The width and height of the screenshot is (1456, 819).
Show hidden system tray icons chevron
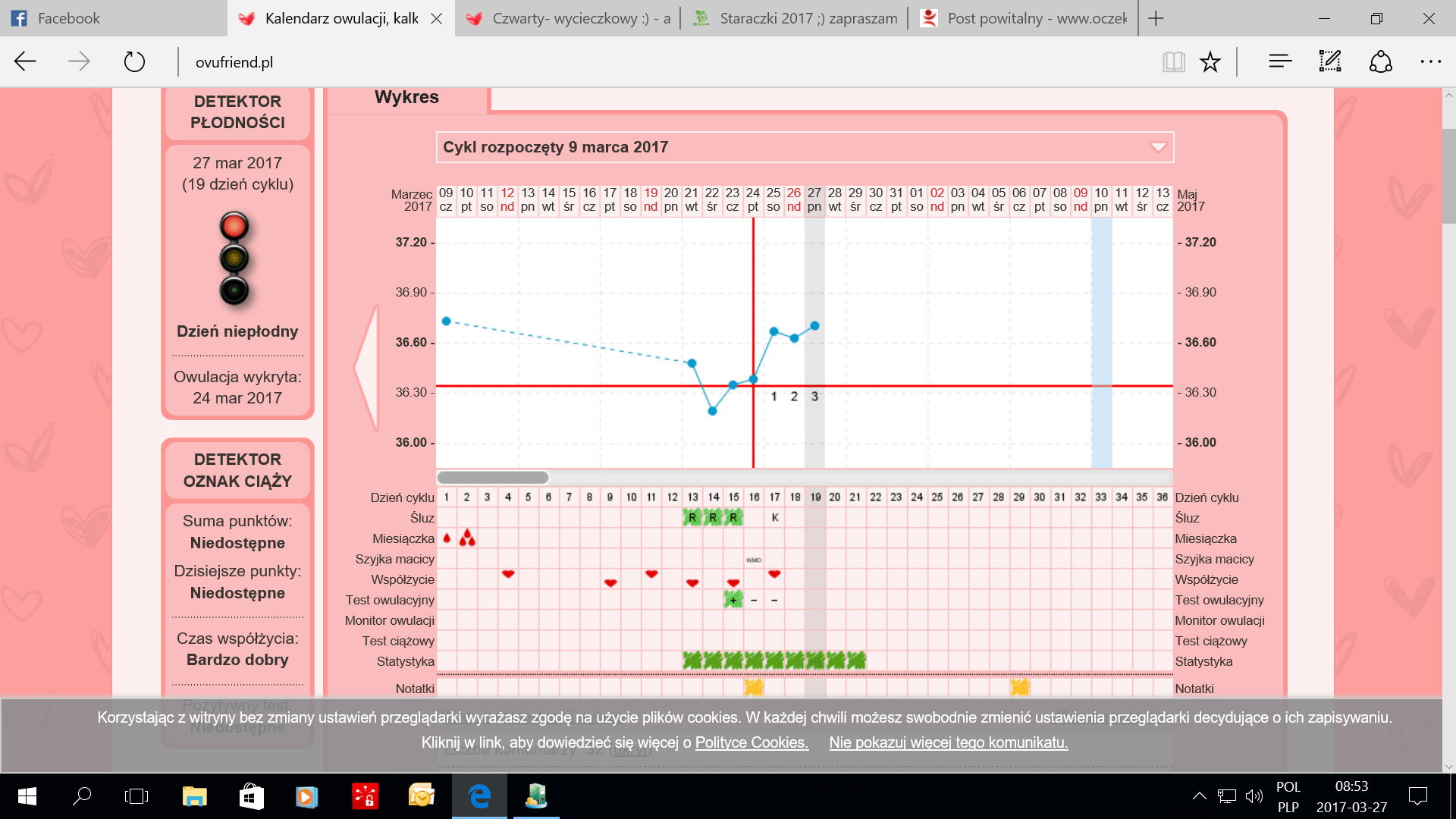1199,795
